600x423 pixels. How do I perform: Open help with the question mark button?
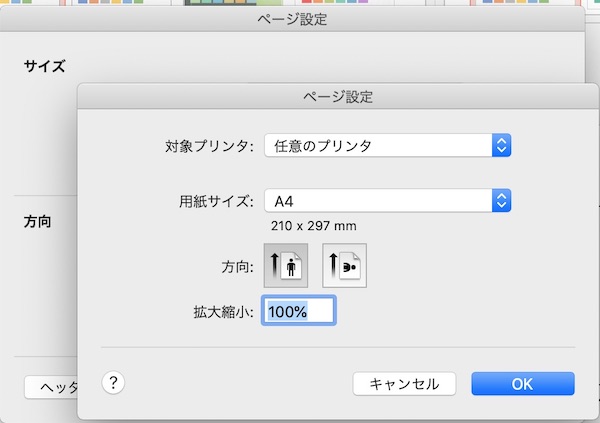(113, 382)
